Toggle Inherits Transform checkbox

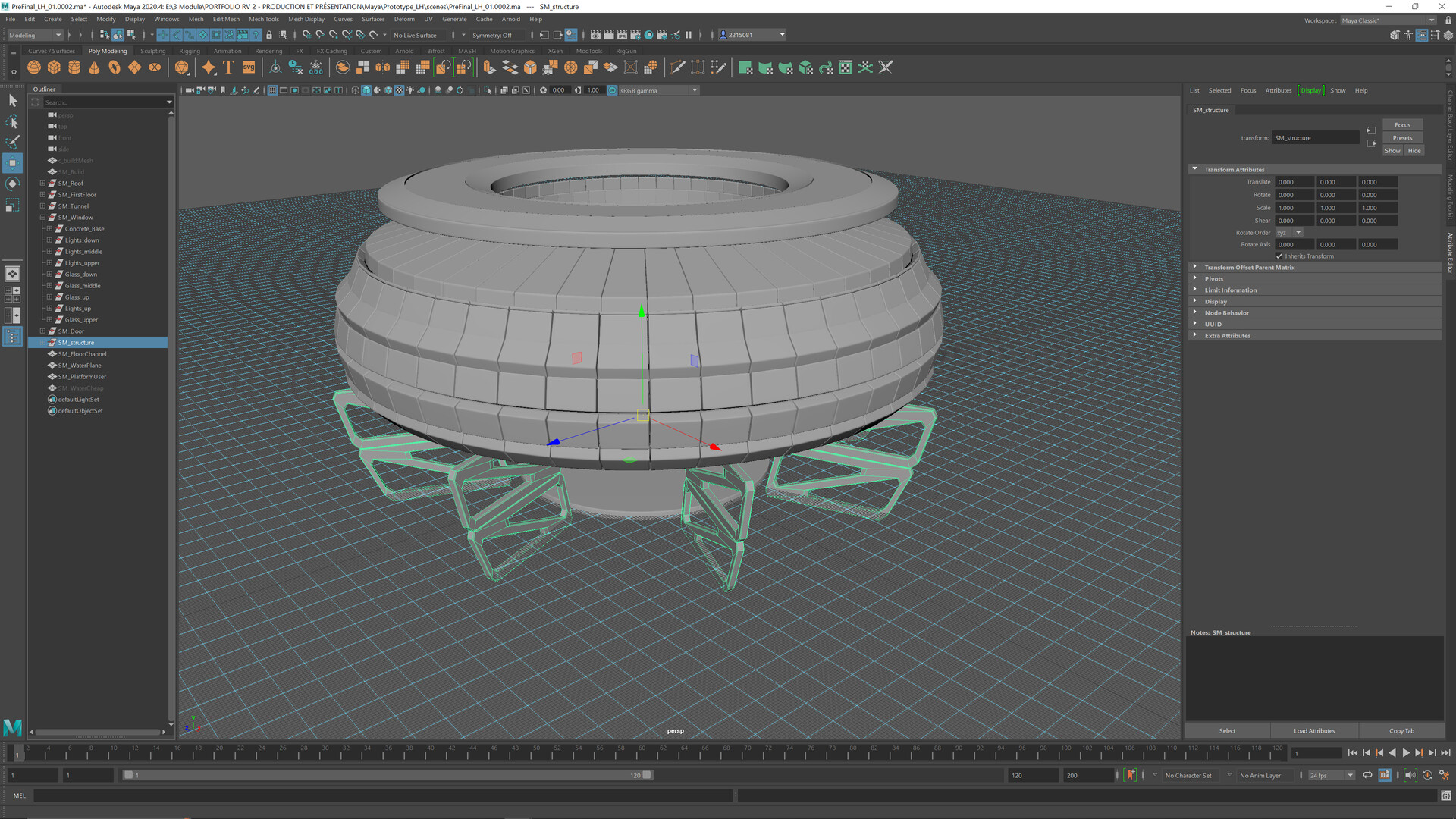pos(1279,256)
